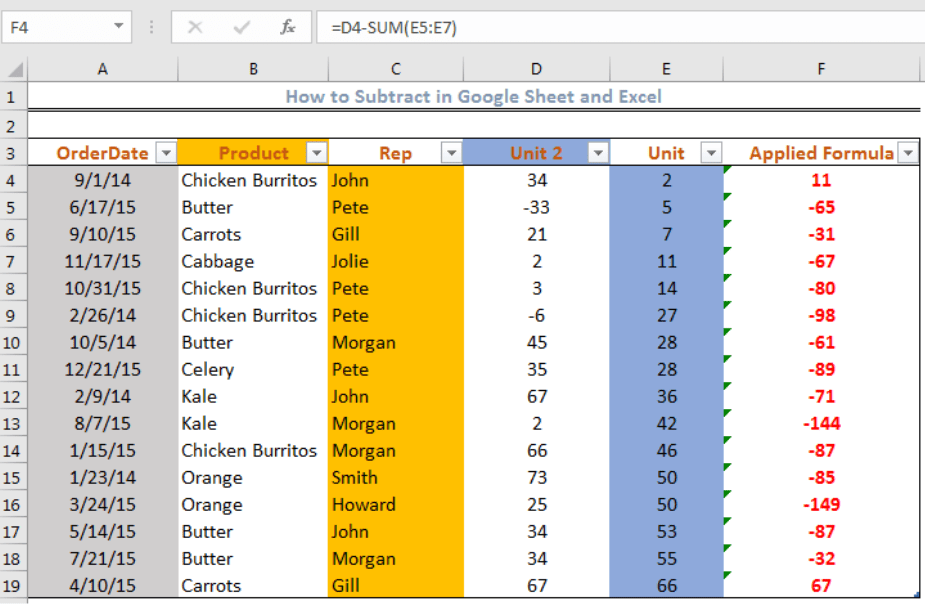The height and width of the screenshot is (606, 925).
Task: Click the Enter checkmark icon near formula bar
Action: pos(240,27)
